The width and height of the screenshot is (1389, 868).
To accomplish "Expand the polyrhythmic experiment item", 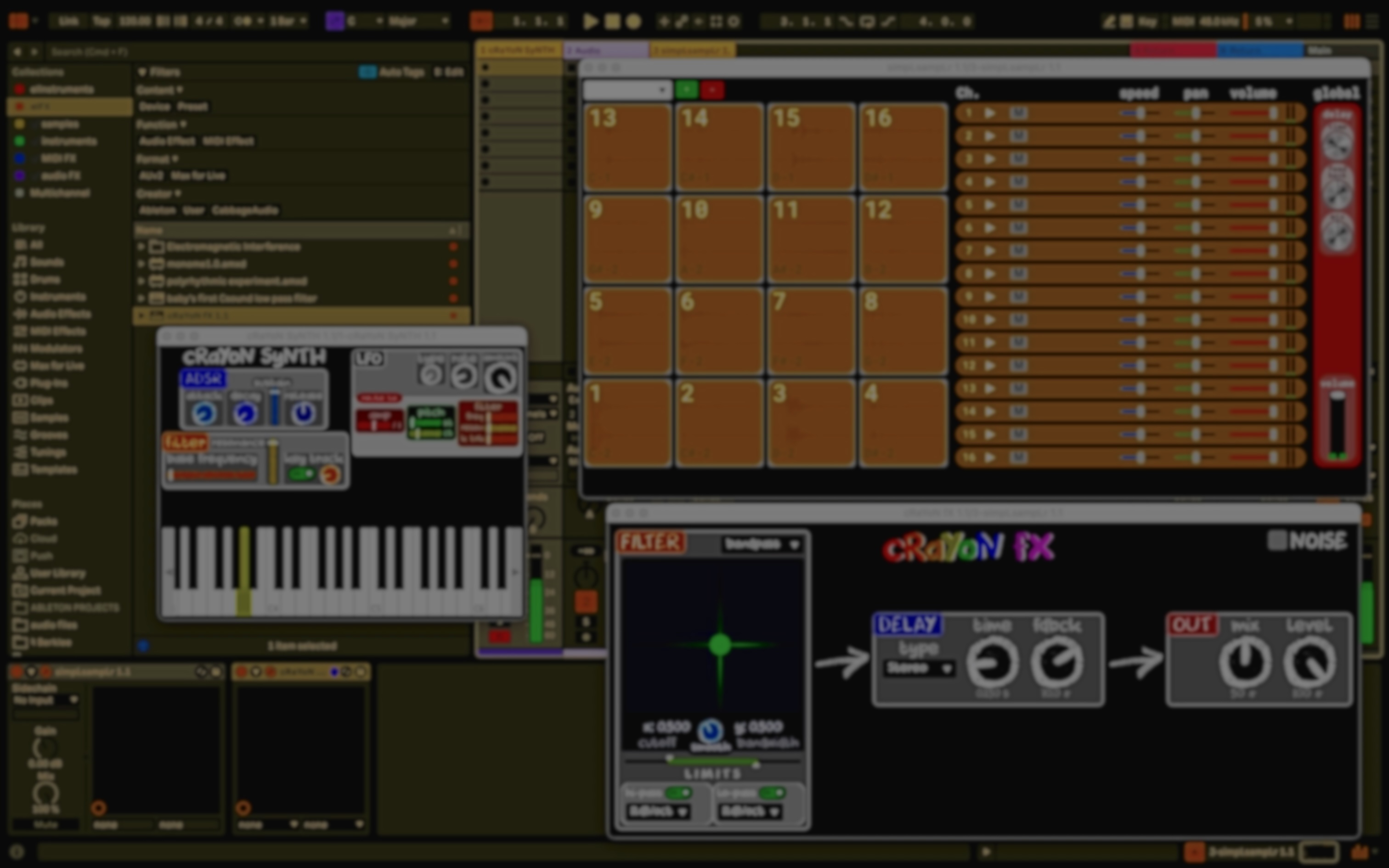I will coord(142,281).
